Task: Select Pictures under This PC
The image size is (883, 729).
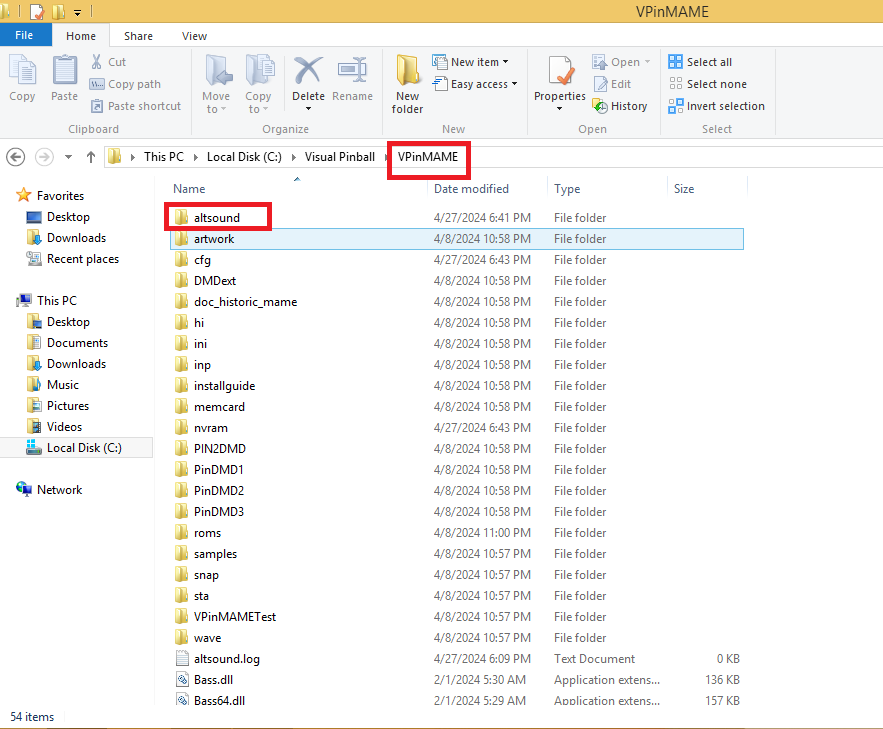Action: click(x=68, y=405)
